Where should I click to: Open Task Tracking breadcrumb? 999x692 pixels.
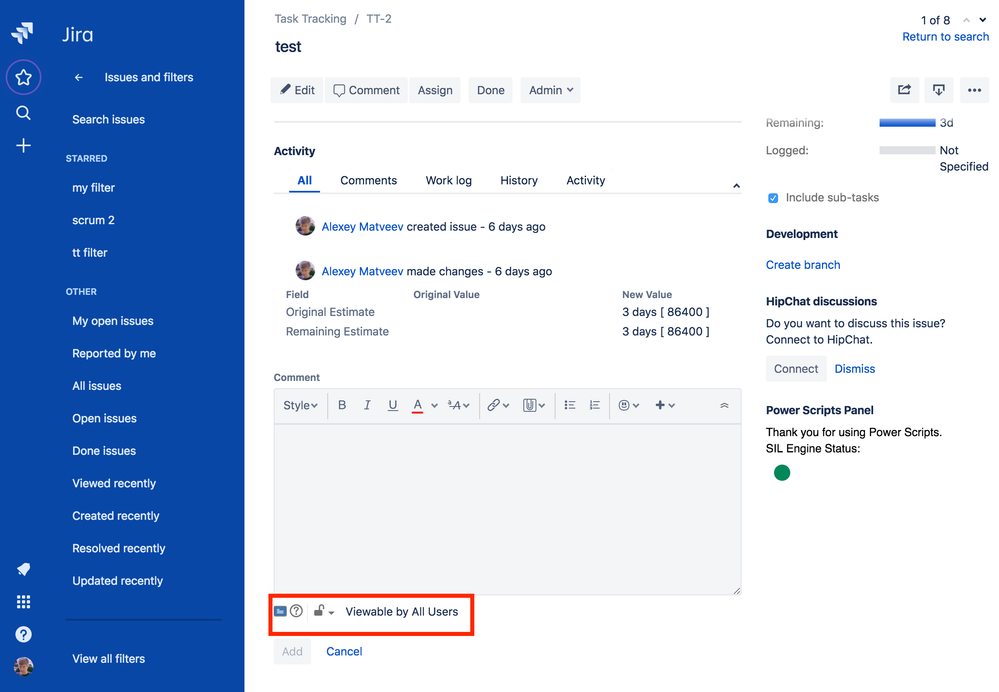click(310, 18)
